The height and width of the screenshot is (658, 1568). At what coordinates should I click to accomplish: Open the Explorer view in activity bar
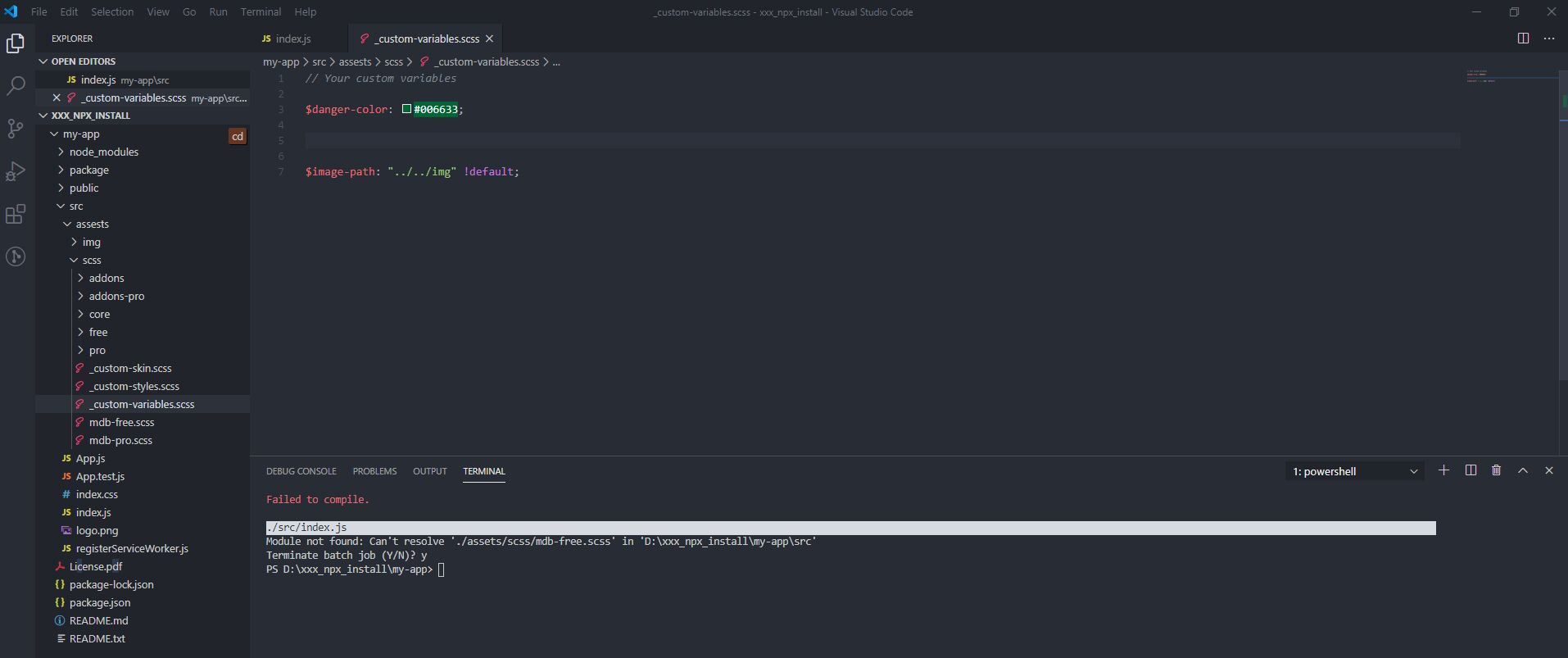click(x=16, y=43)
